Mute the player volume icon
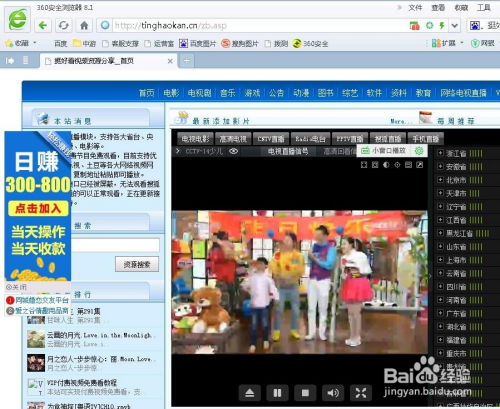Image resolution: width=500 pixels, height=409 pixels. [333, 393]
